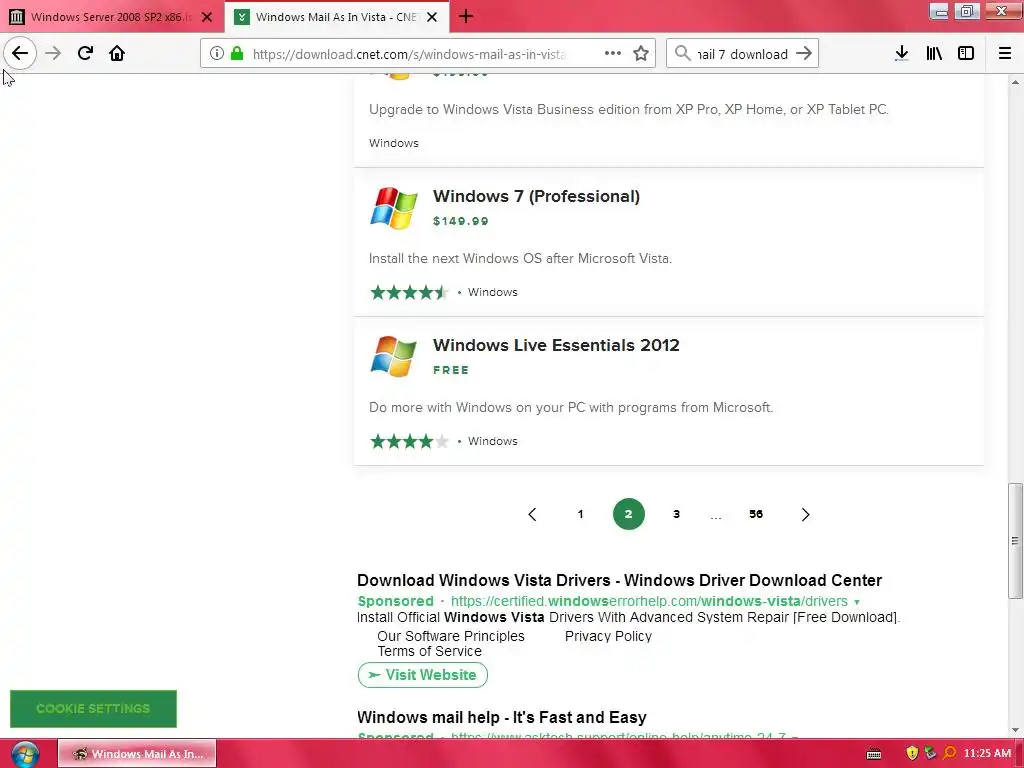Select current results page 2
Viewport: 1024px width, 768px height.
(x=628, y=515)
